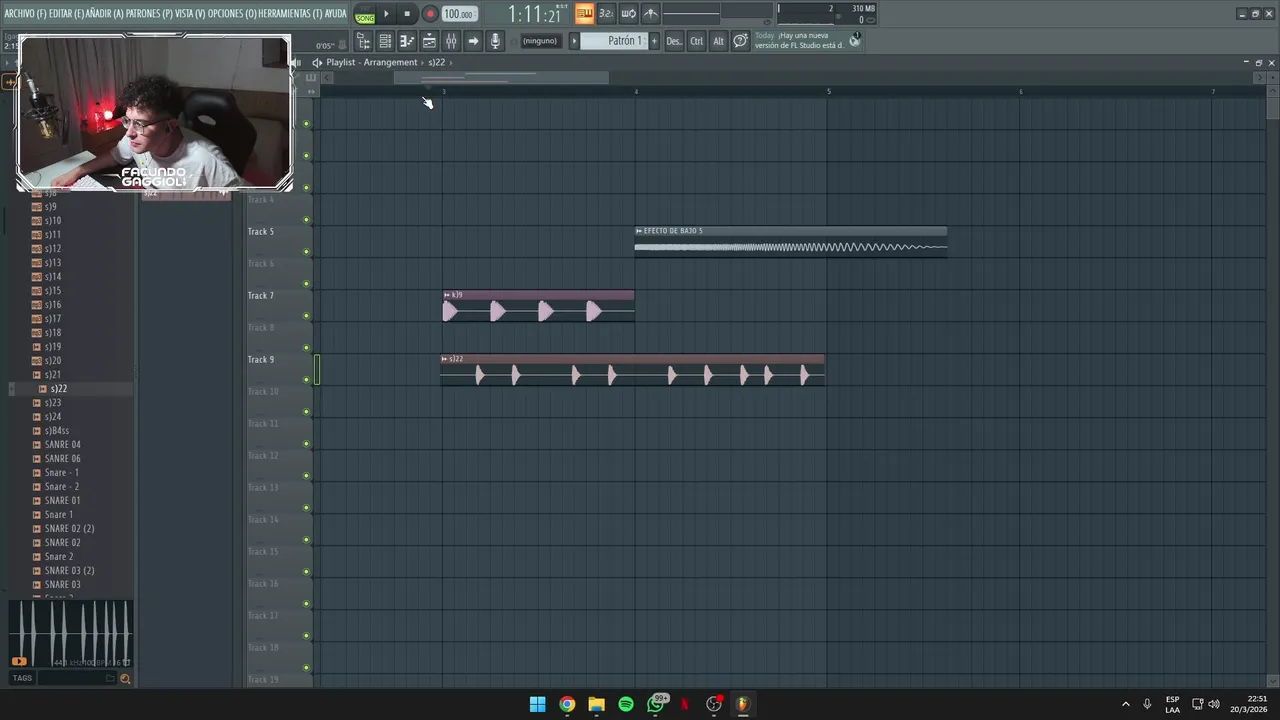This screenshot has height=720, width=1280.
Task: Click bar 4 marker on timeline ruler
Action: coord(636,91)
